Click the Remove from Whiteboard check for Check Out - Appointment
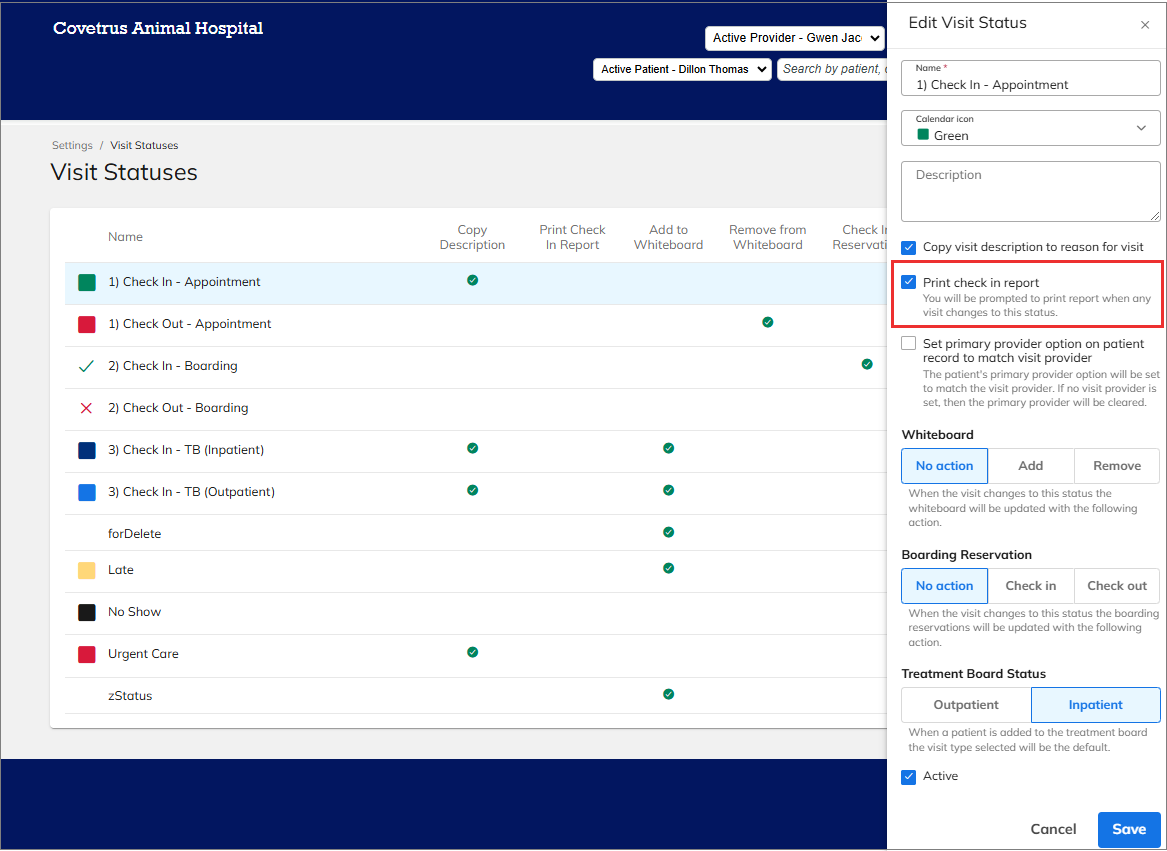The width and height of the screenshot is (1167, 851). click(x=767, y=322)
